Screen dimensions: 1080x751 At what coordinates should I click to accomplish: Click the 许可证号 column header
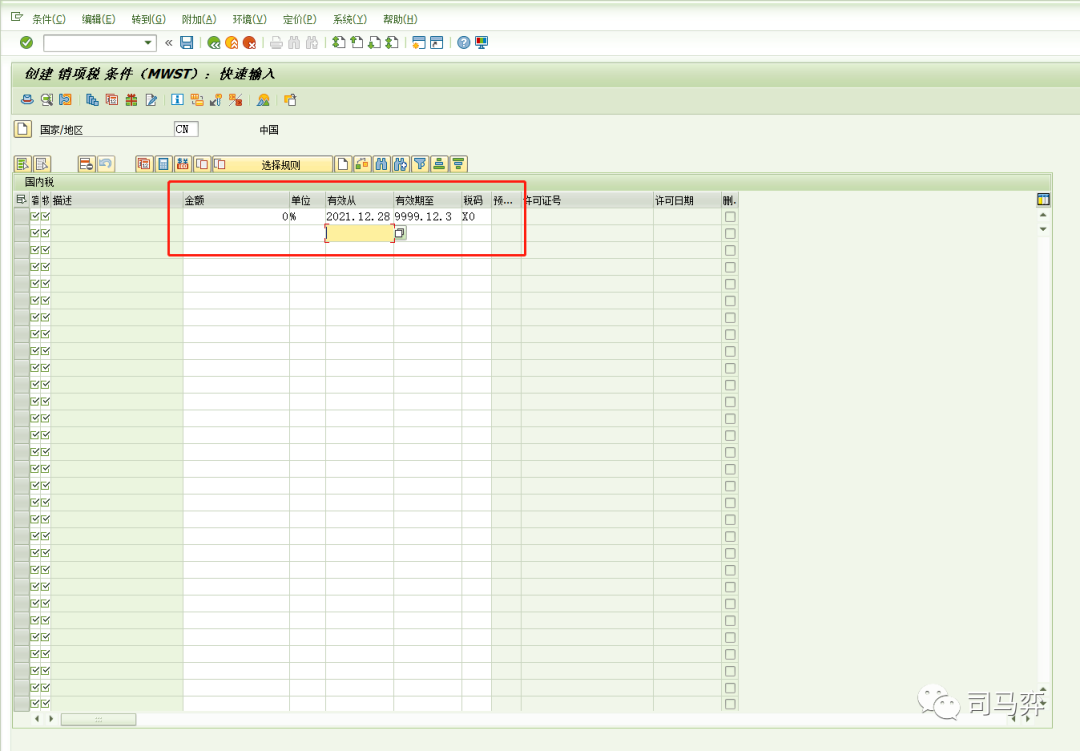[x=588, y=200]
